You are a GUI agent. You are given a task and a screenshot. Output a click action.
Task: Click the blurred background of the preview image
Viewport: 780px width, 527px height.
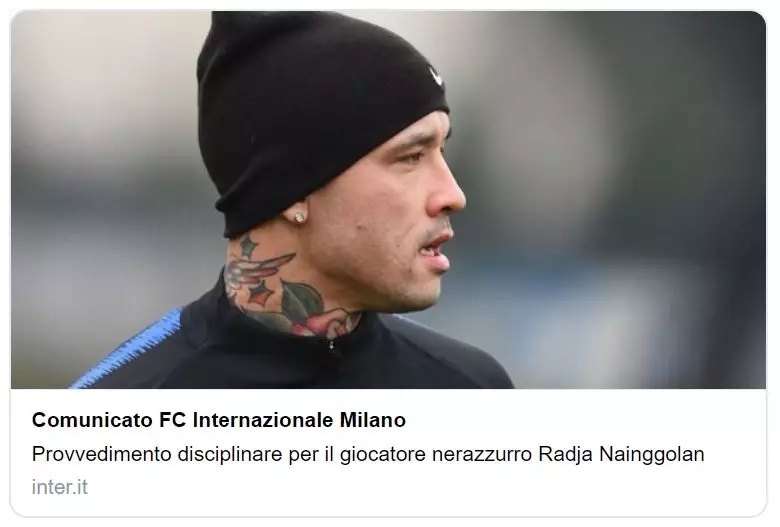(622, 199)
